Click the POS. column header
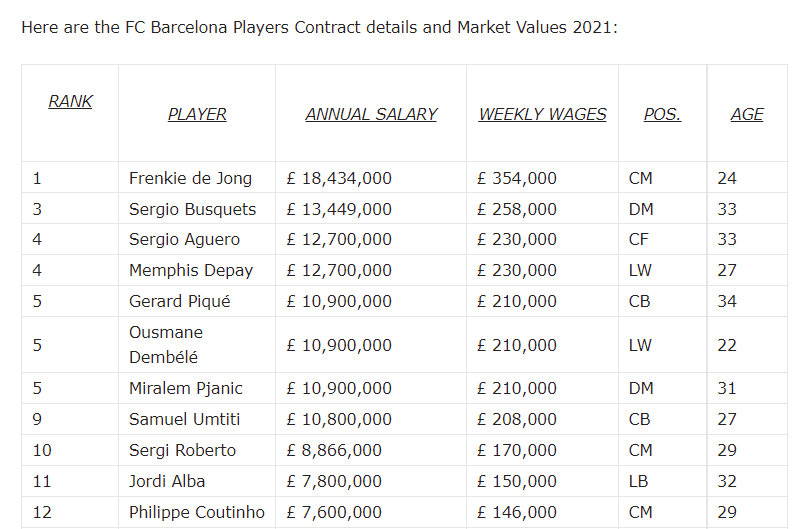 coord(662,114)
